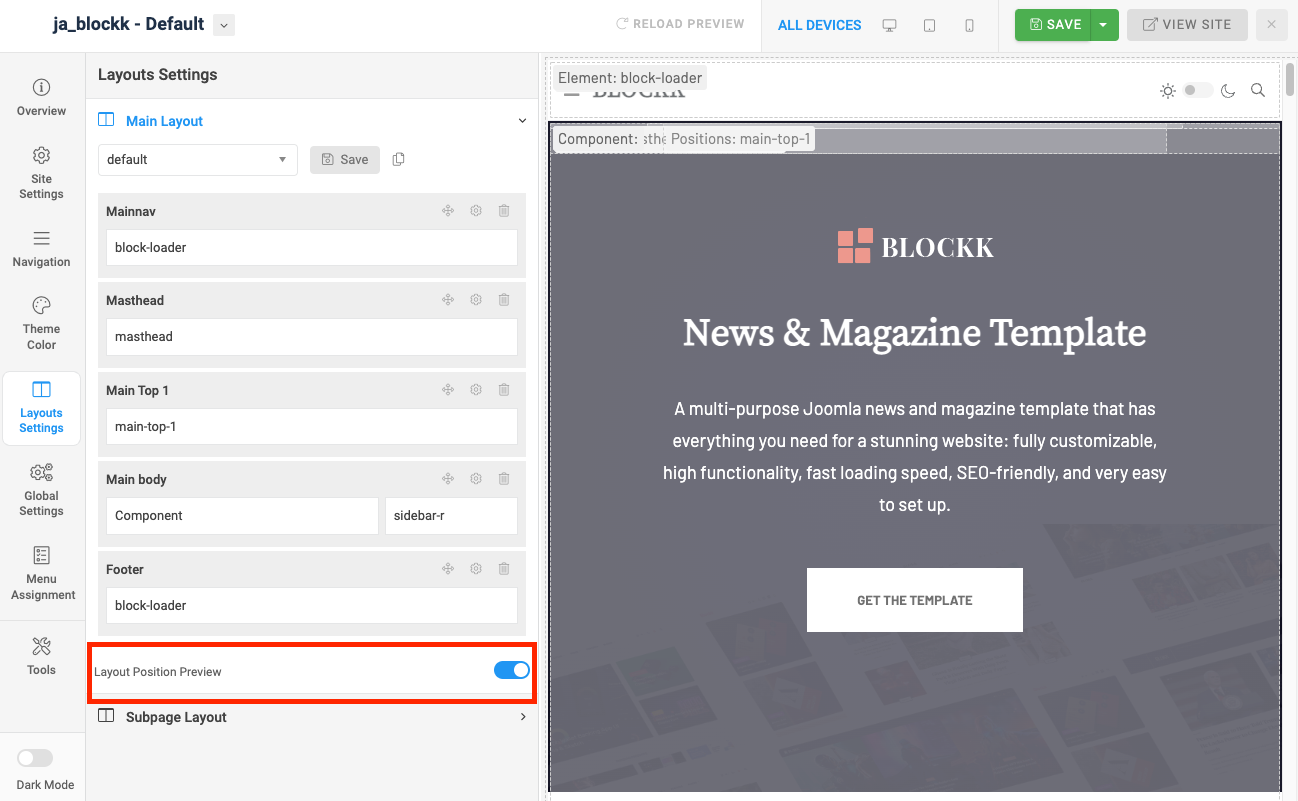Open the Theme Color panel
This screenshot has height=801, width=1298.
click(41, 322)
